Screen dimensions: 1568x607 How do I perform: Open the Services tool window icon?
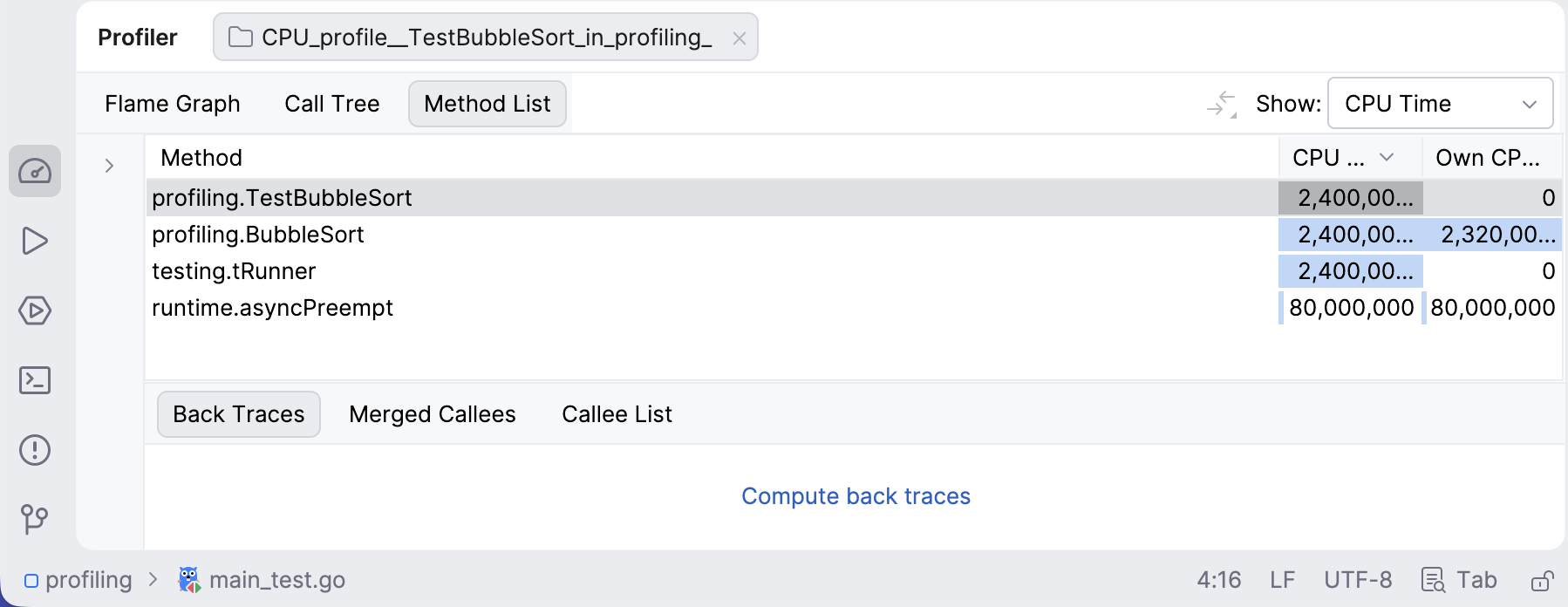pyautogui.click(x=35, y=310)
